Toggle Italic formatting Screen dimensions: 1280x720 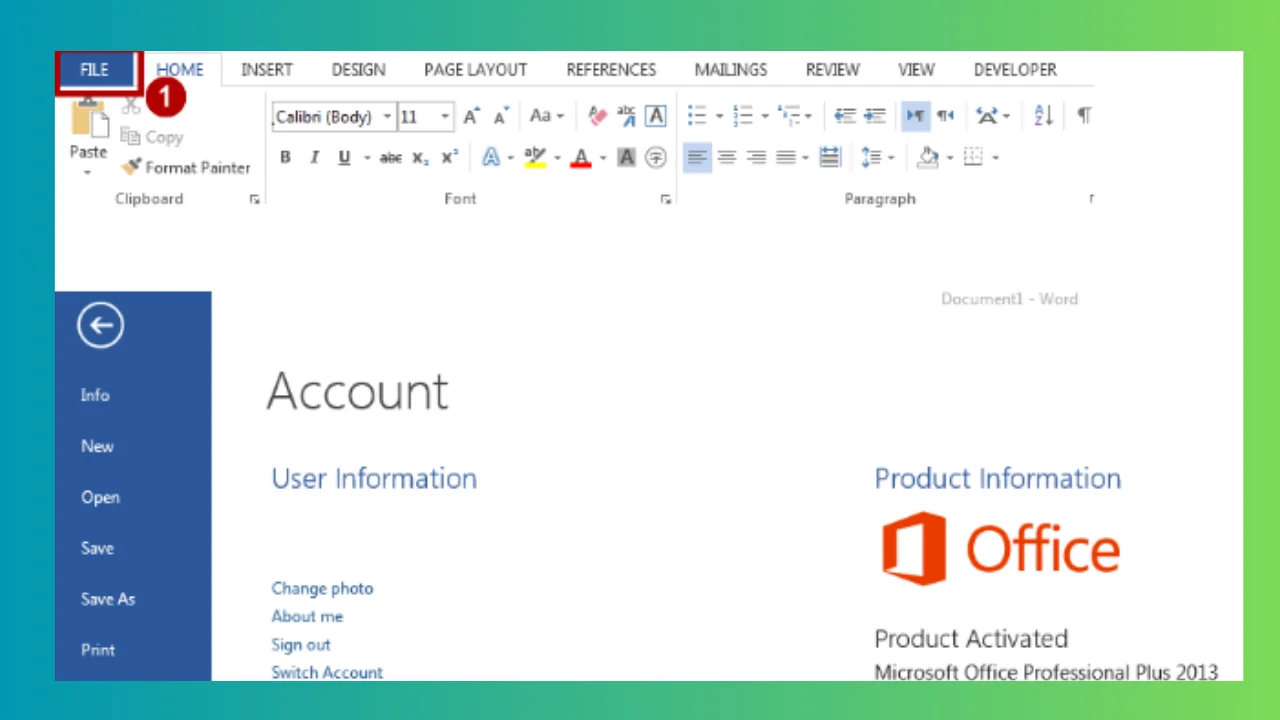314,157
